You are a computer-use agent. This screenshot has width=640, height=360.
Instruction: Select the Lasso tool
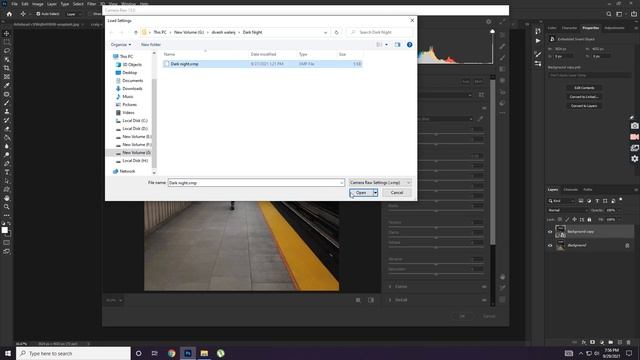[7, 51]
